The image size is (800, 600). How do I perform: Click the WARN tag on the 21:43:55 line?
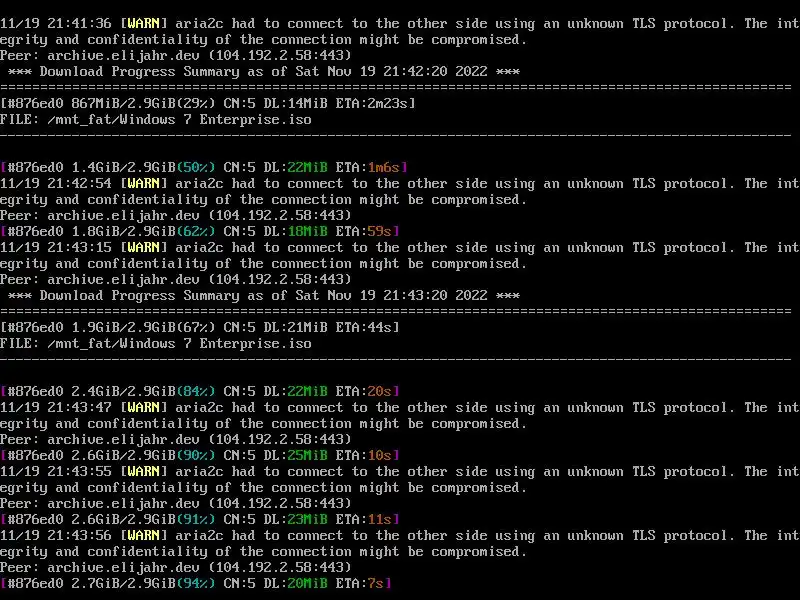(x=144, y=471)
